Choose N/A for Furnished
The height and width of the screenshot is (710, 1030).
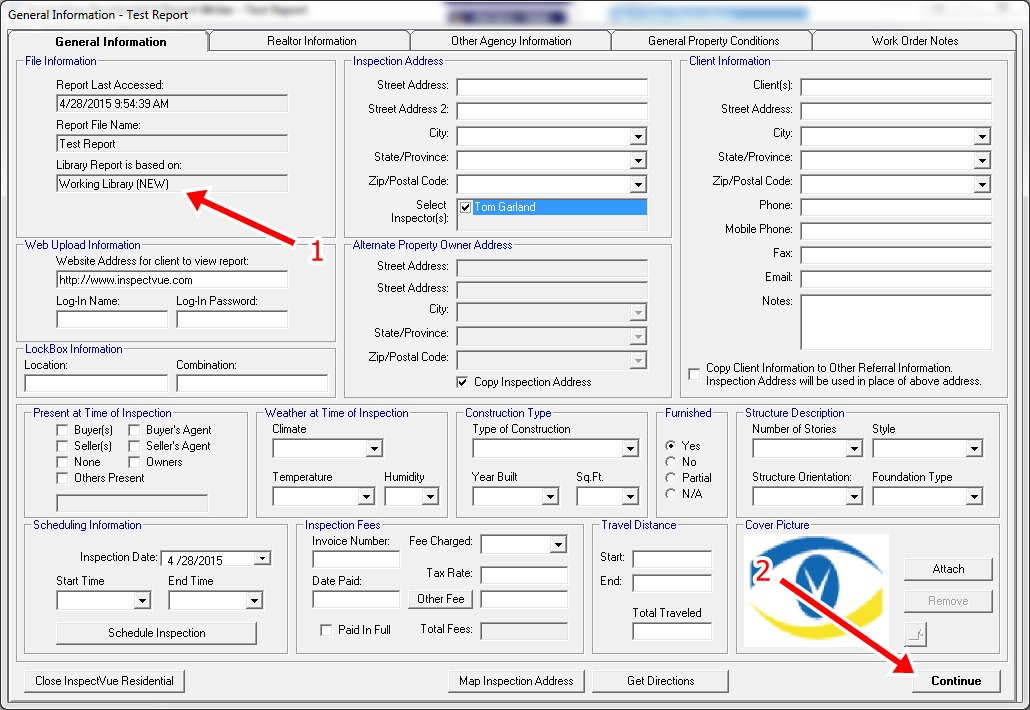pyautogui.click(x=671, y=493)
